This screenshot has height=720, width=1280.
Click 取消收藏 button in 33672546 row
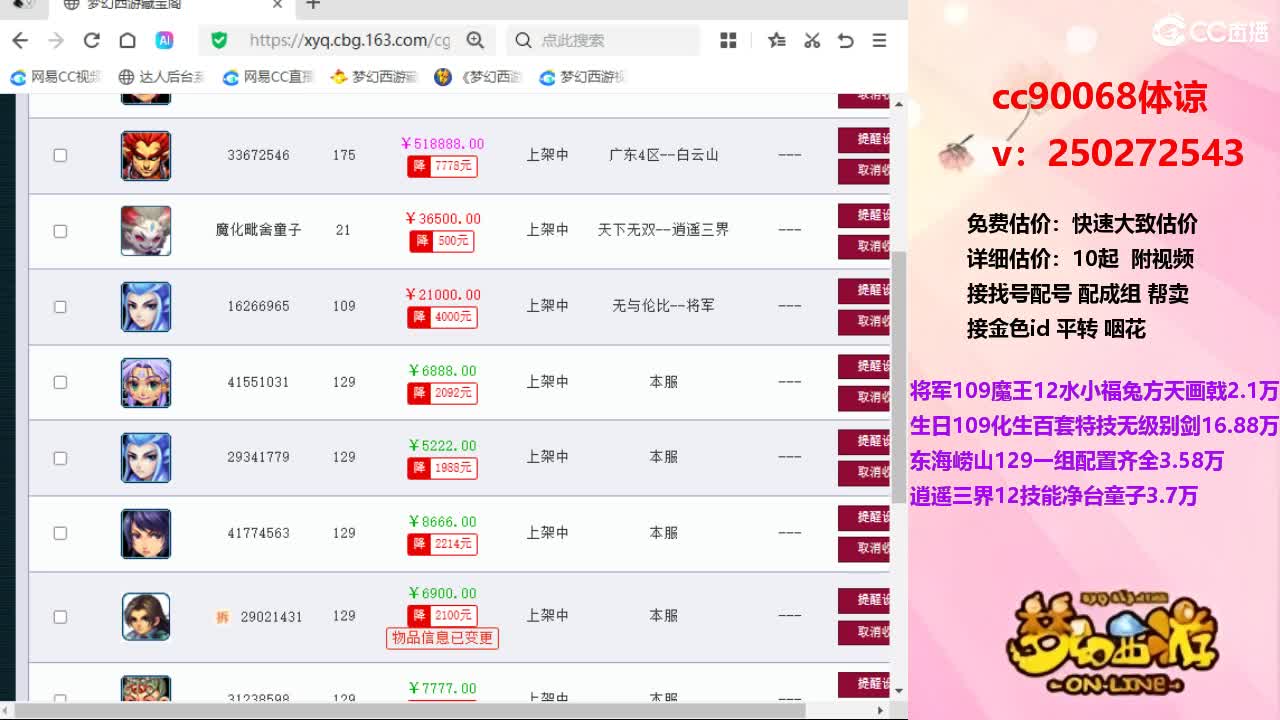[864, 170]
